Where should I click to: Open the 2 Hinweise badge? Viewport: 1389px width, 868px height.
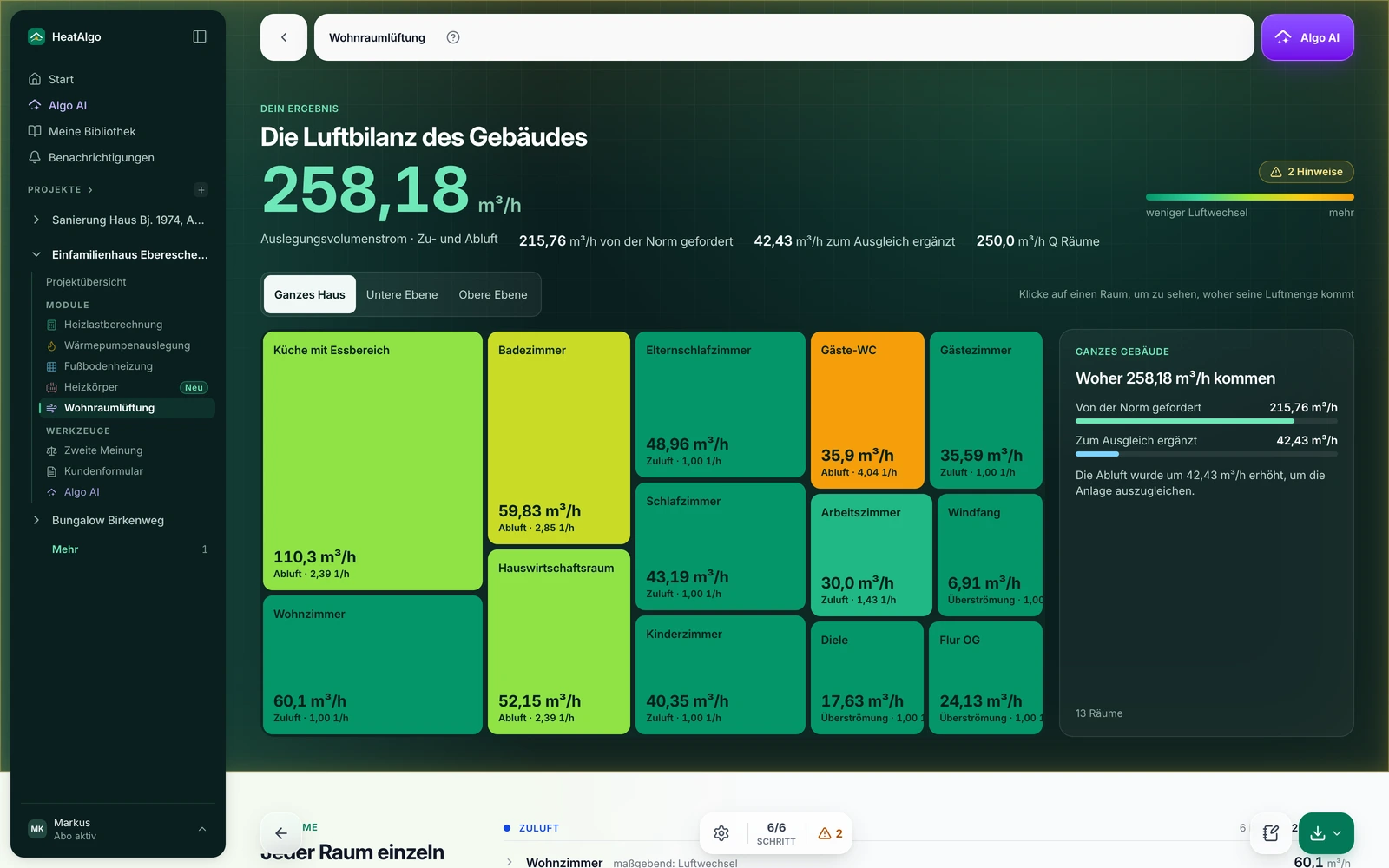1307,172
